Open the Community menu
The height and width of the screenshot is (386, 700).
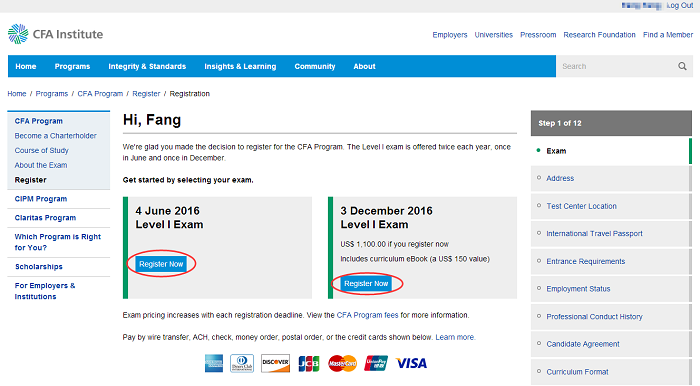pyautogui.click(x=315, y=66)
